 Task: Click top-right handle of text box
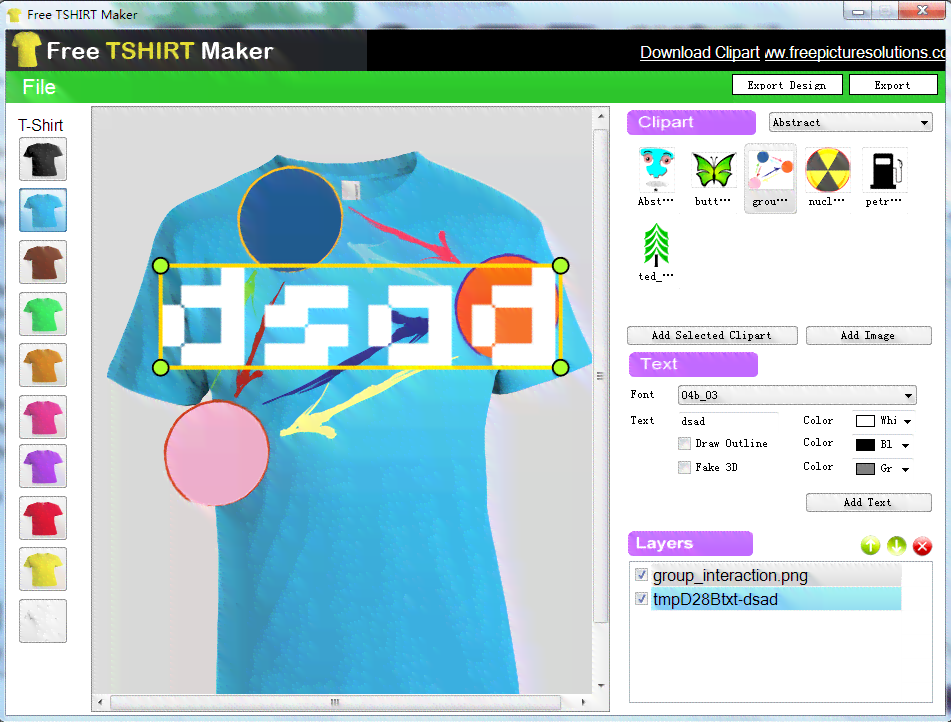point(560,266)
